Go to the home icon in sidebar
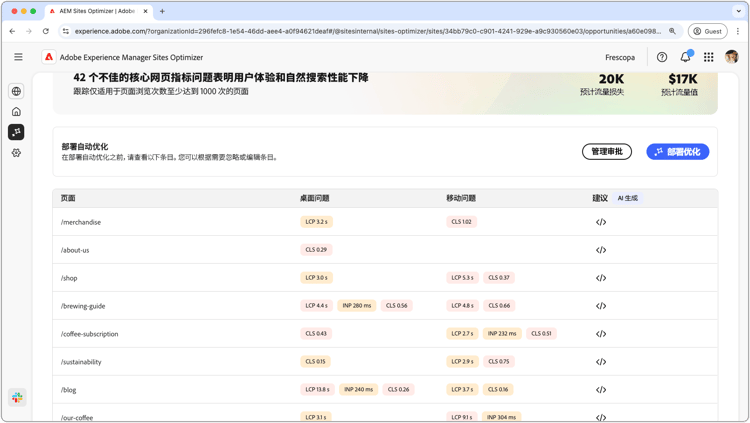This screenshot has height=423, width=750. 16,111
